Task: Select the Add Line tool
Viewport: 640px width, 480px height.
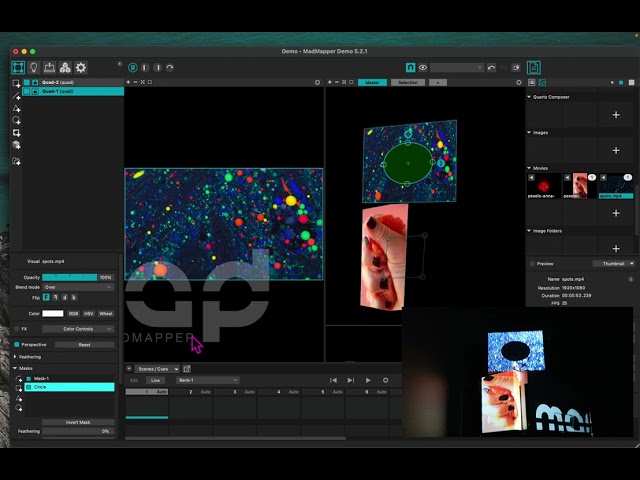Action: point(16,96)
